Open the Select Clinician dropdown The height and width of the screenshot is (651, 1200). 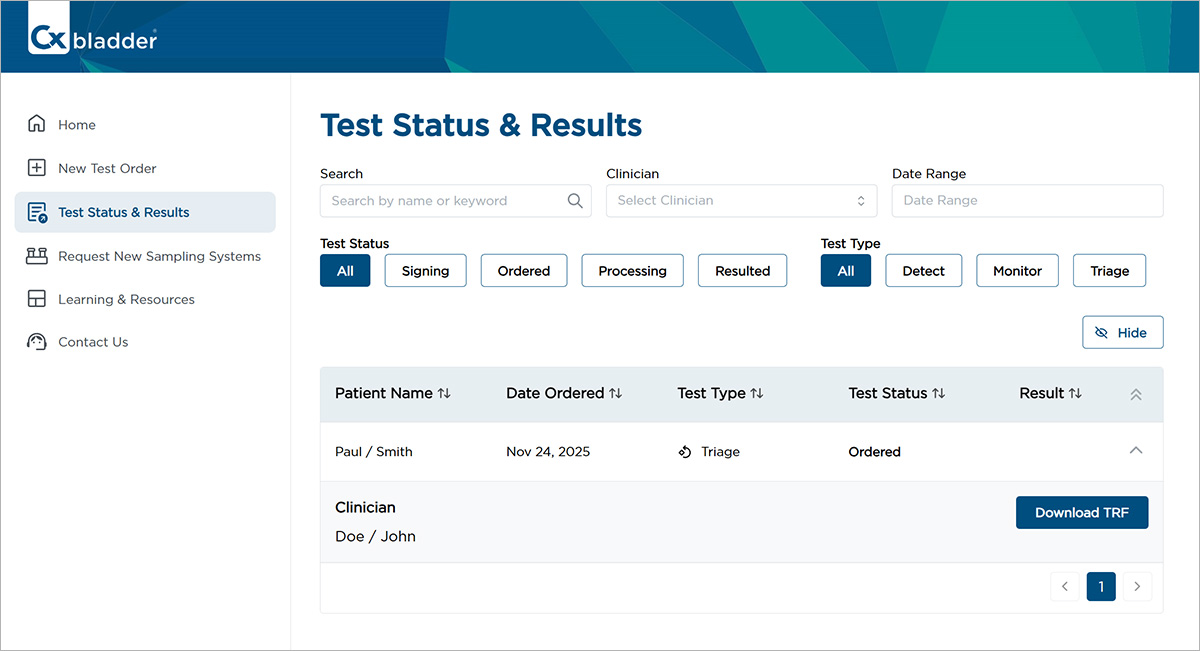[x=741, y=201]
